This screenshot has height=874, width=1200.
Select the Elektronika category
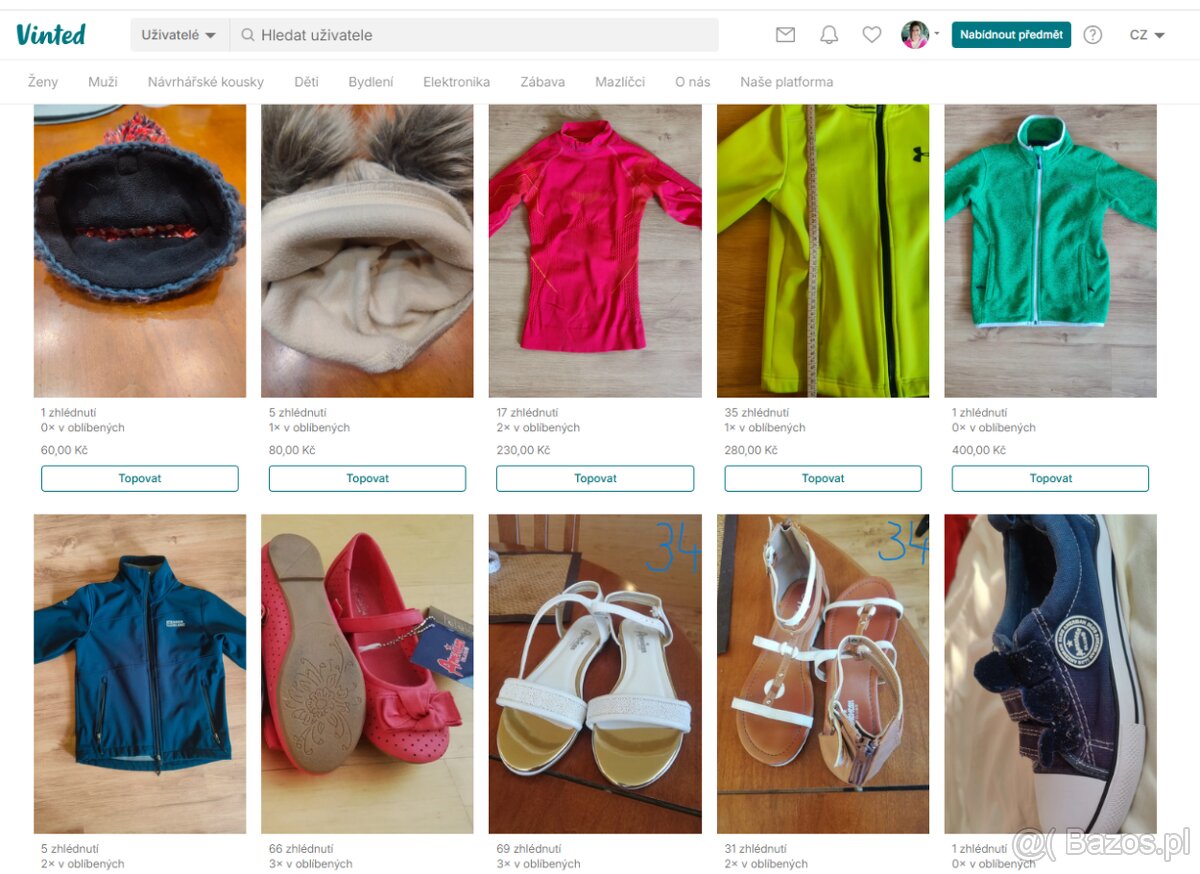(456, 82)
